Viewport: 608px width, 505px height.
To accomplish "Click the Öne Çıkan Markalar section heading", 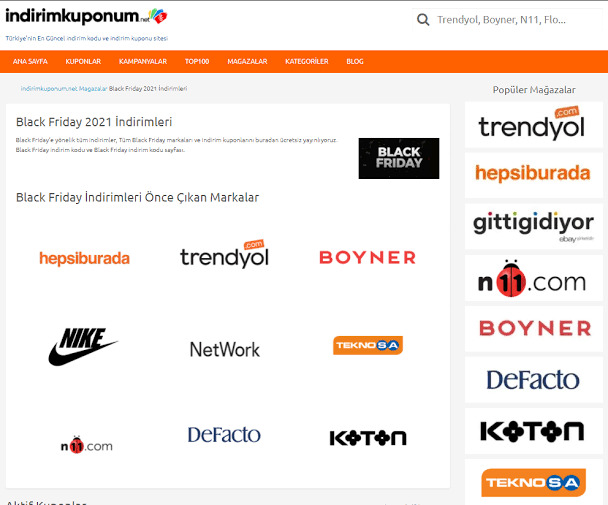I will point(137,197).
